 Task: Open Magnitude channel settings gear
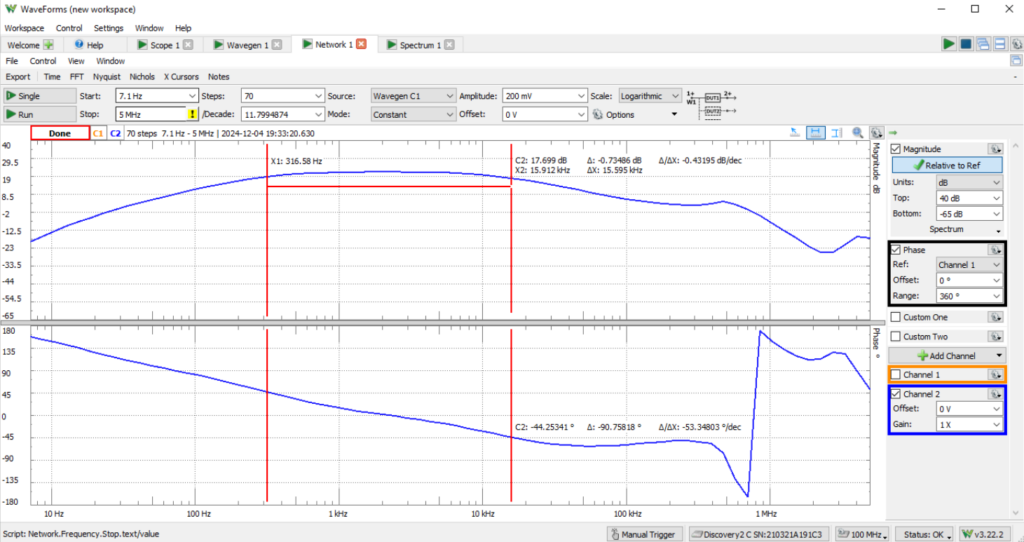coord(994,149)
